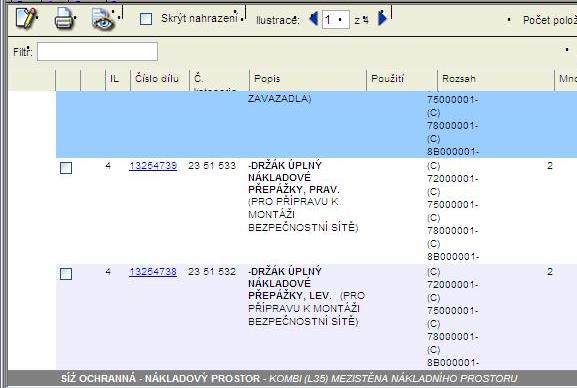The height and width of the screenshot is (388, 577).
Task: Select category cell 23 51 533
Action: (x=212, y=166)
